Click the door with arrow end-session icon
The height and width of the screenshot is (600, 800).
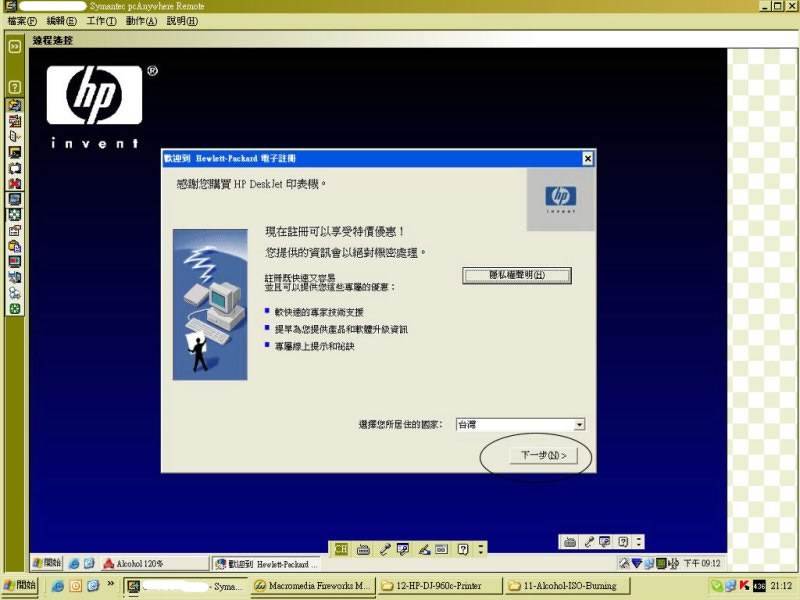(15, 136)
